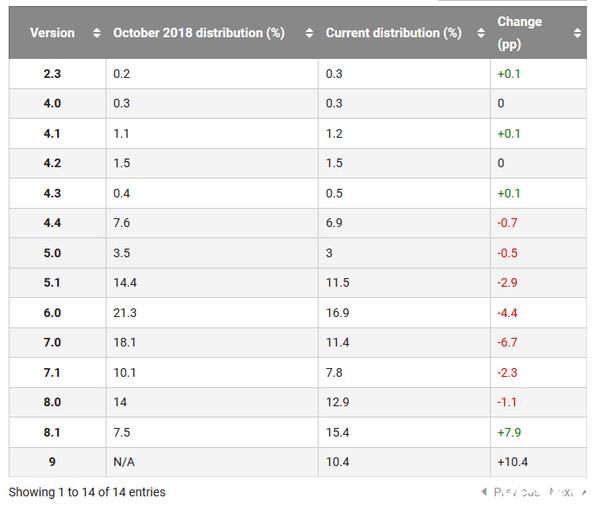This screenshot has width=600, height=531.
Task: Click the 16.9 current distribution cell
Action: click(x=338, y=312)
